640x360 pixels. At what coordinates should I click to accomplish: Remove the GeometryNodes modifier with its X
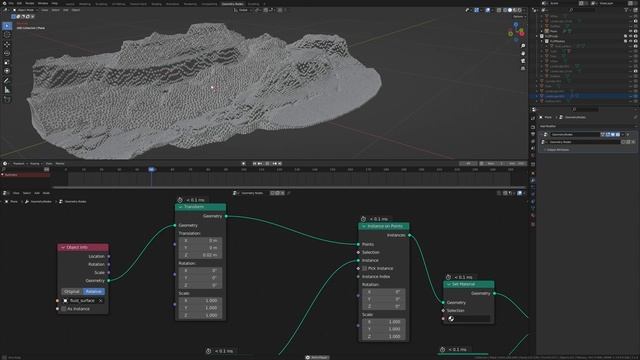(628, 134)
